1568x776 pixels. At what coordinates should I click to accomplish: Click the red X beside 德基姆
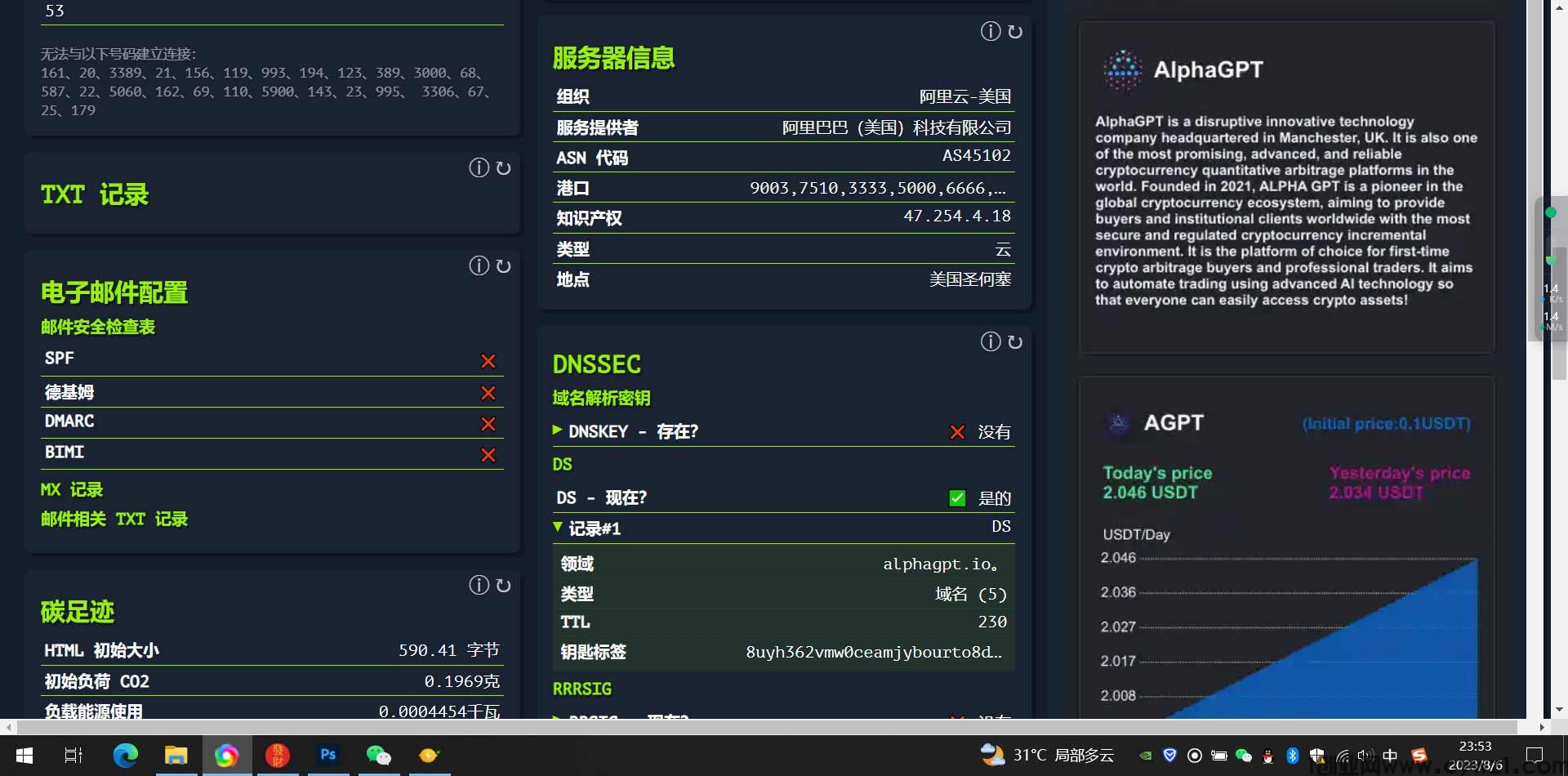[x=488, y=393]
